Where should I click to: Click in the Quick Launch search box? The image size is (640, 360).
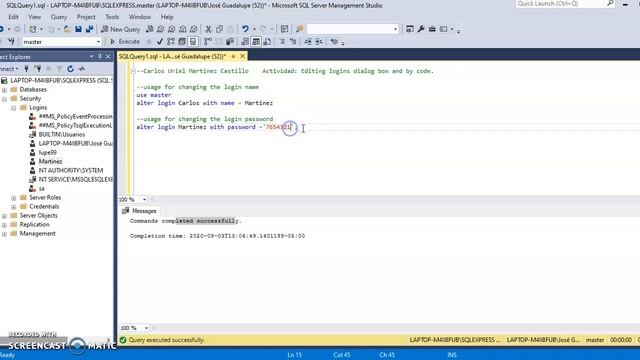tap(565, 4)
